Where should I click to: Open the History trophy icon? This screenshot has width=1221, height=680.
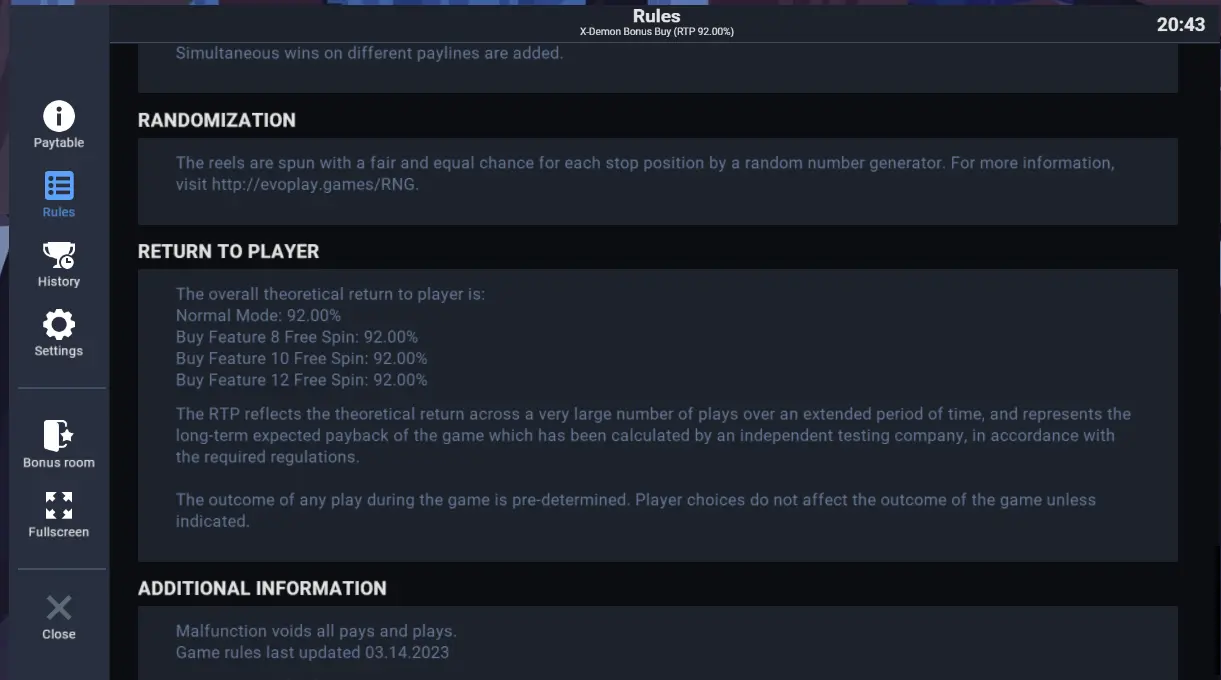(x=59, y=255)
